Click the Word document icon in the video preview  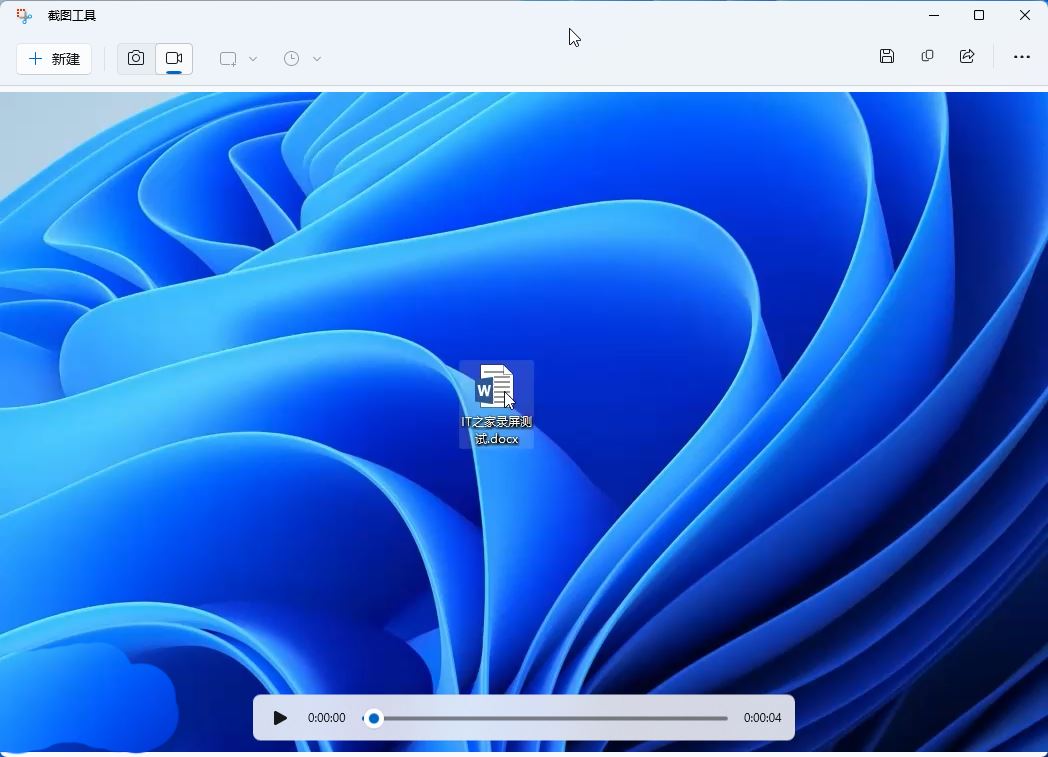495,387
